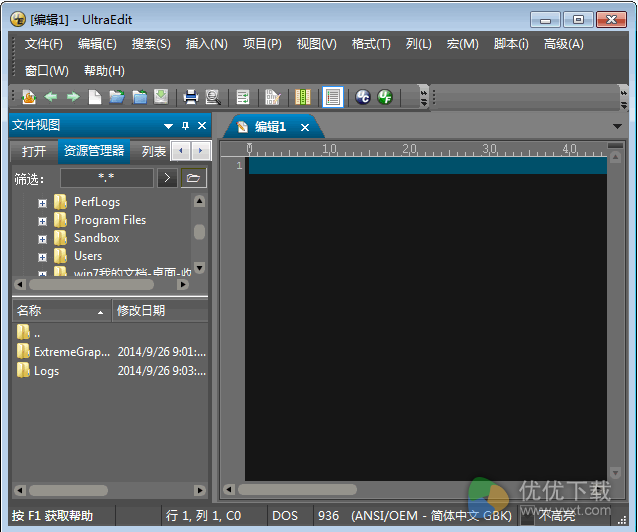
Task: Click the DOS line-ending status bar entry
Action: (x=285, y=516)
